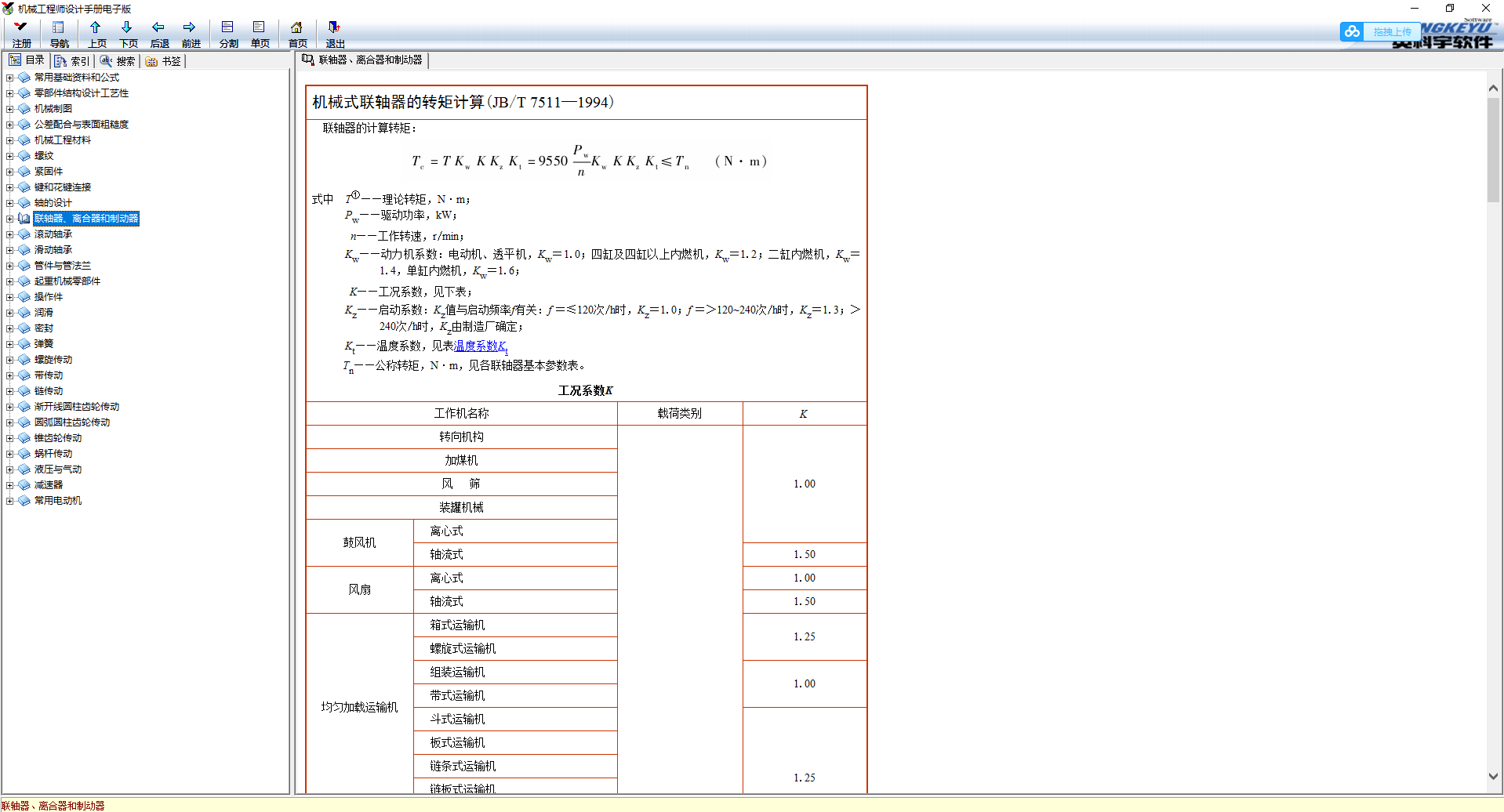The image size is (1504, 812).
Task: Select 液压与气动 in the tree
Action: click(58, 469)
